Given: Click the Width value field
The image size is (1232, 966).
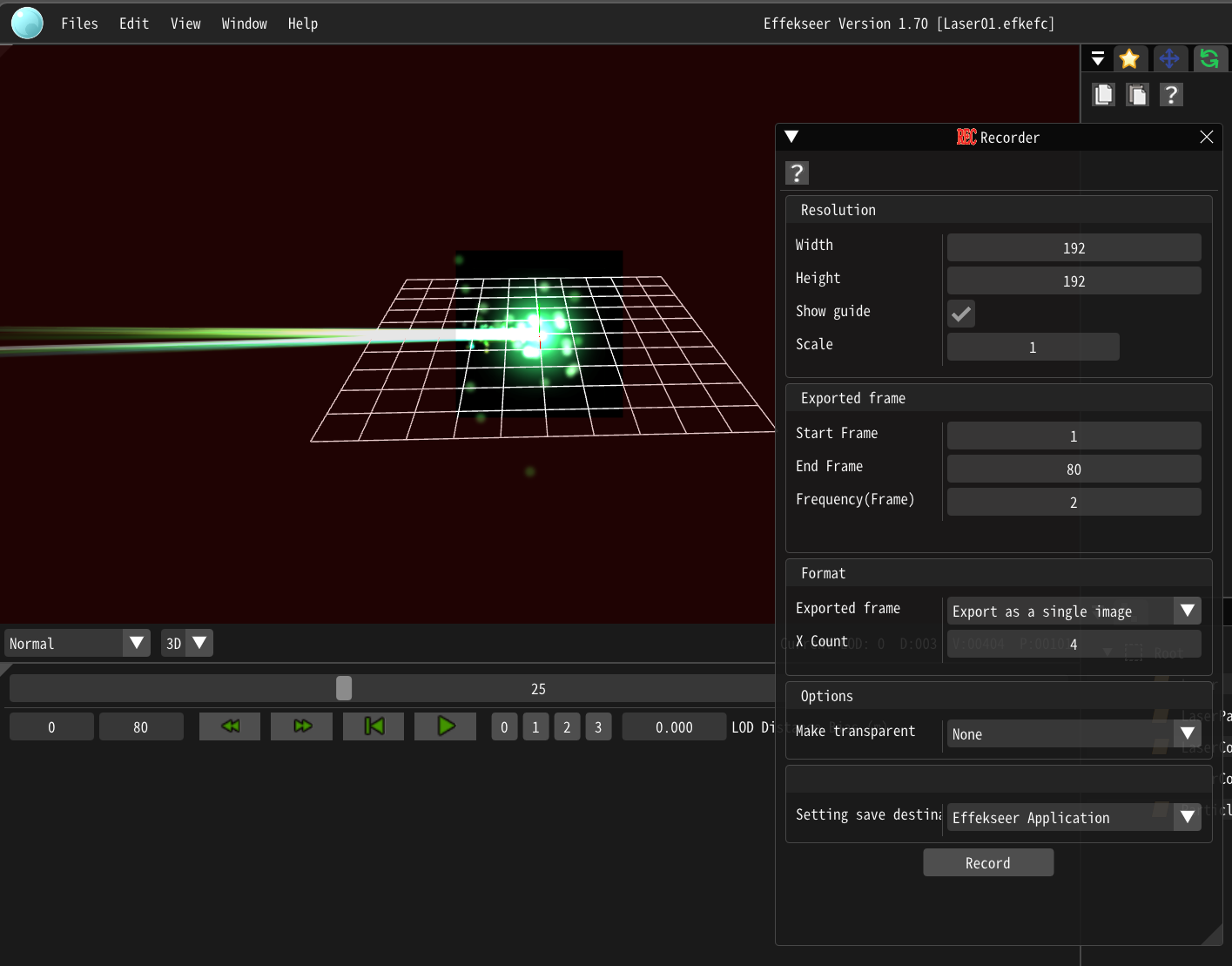Looking at the screenshot, I should click(x=1074, y=247).
